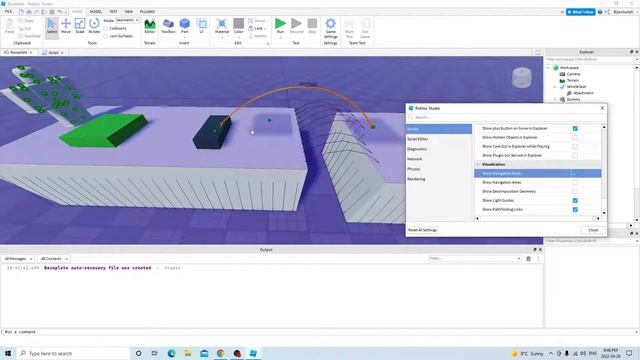This screenshot has width=640, height=360.
Task: Collapse the Workspace node in Explorer
Action: pyautogui.click(x=549, y=68)
